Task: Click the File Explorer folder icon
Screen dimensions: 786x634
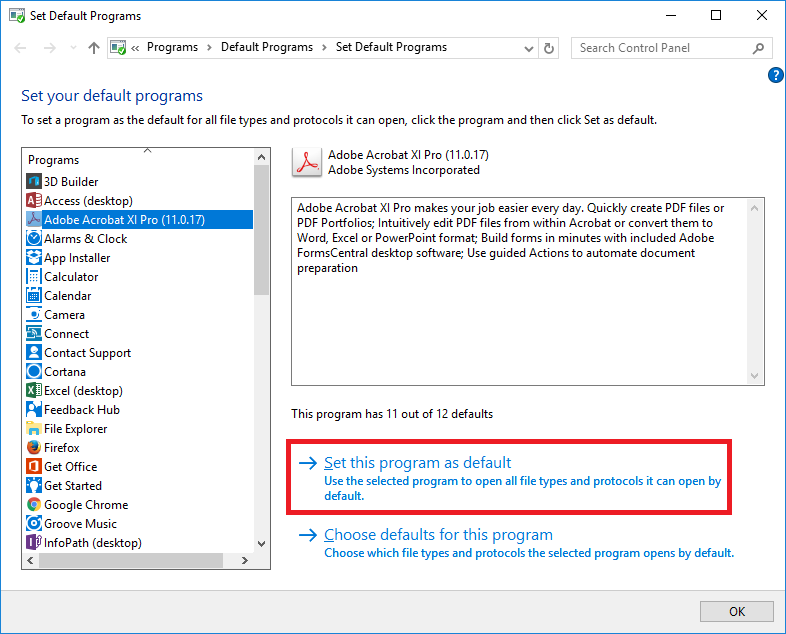Action: [x=34, y=429]
